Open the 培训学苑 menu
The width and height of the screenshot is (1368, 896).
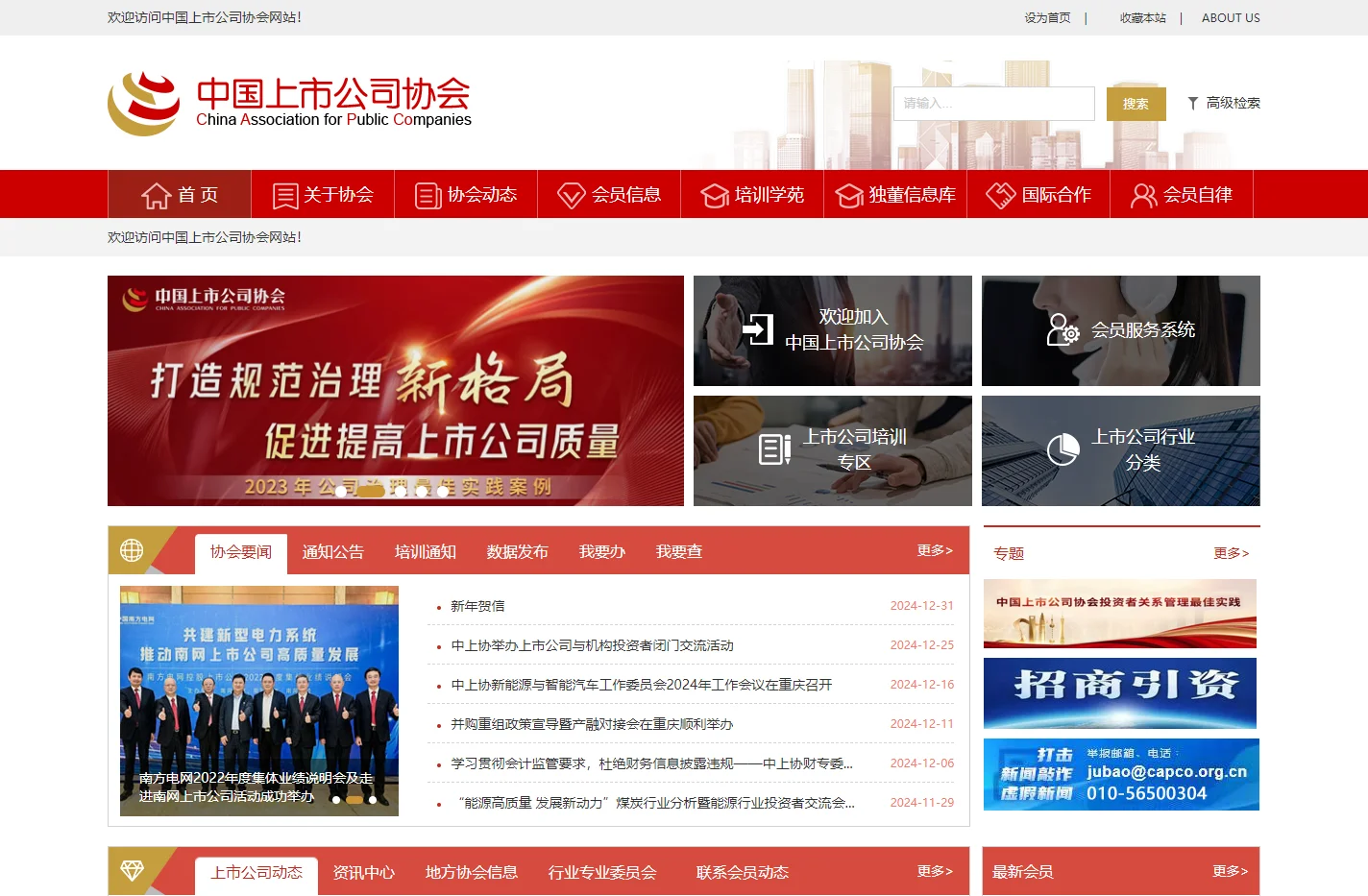tap(752, 194)
